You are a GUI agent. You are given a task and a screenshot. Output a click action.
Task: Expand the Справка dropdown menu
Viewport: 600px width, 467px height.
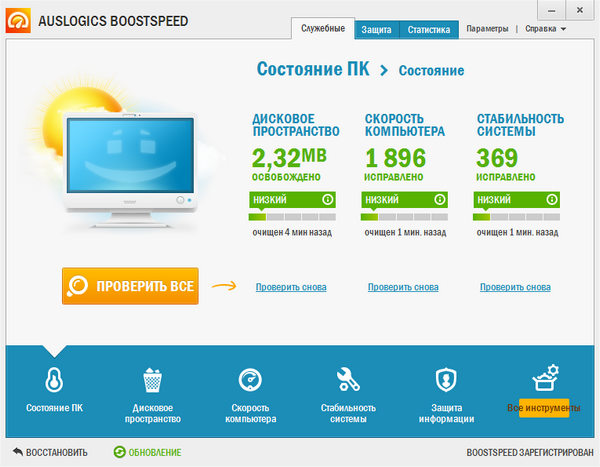(548, 30)
